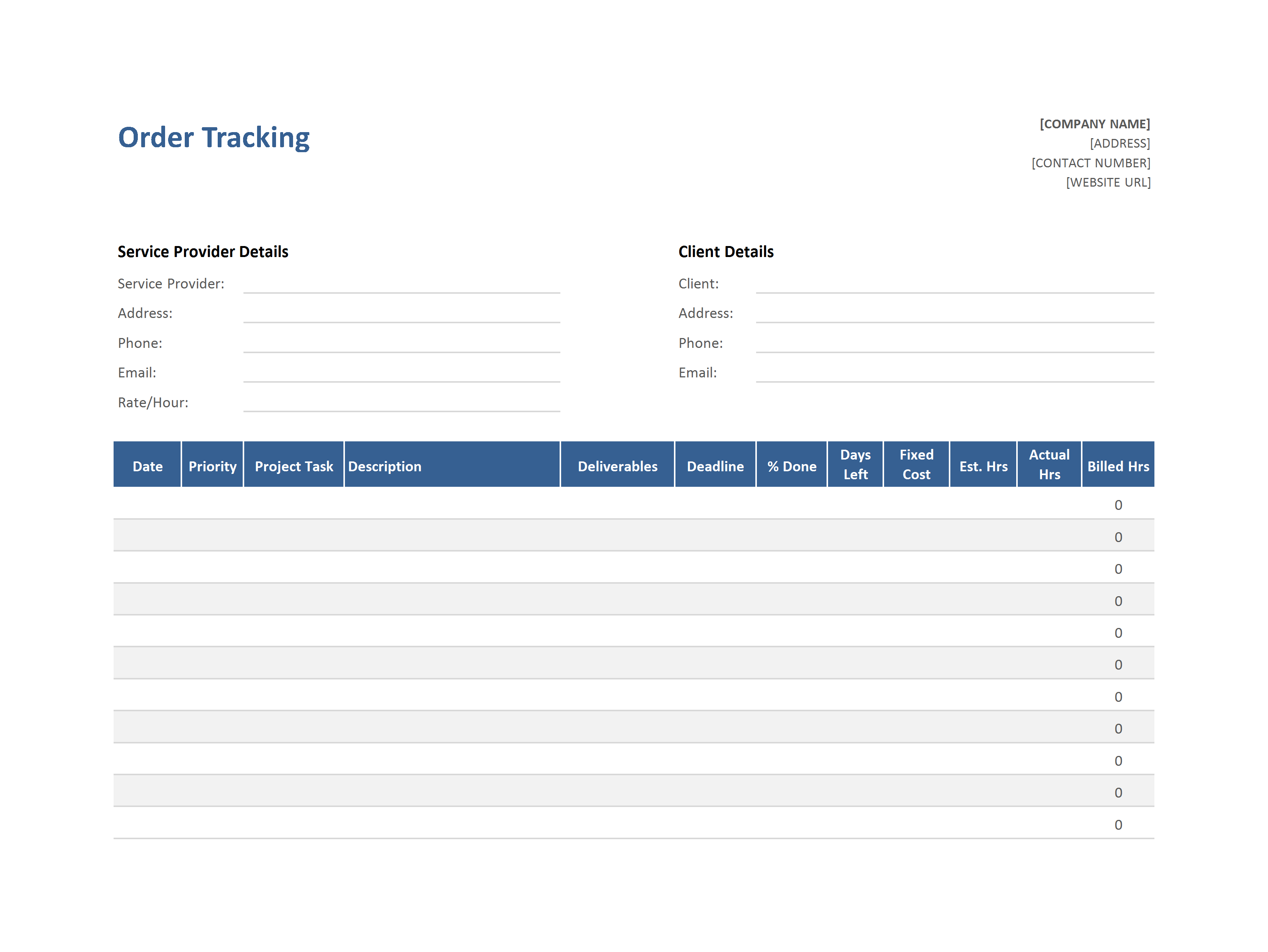Click the Client Details heading

726,252
